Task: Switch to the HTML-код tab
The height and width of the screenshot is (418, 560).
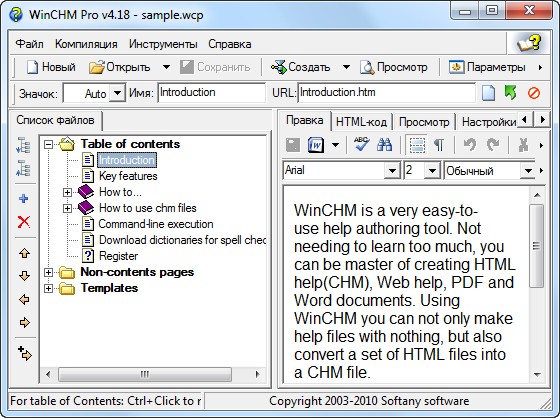Action: point(361,122)
